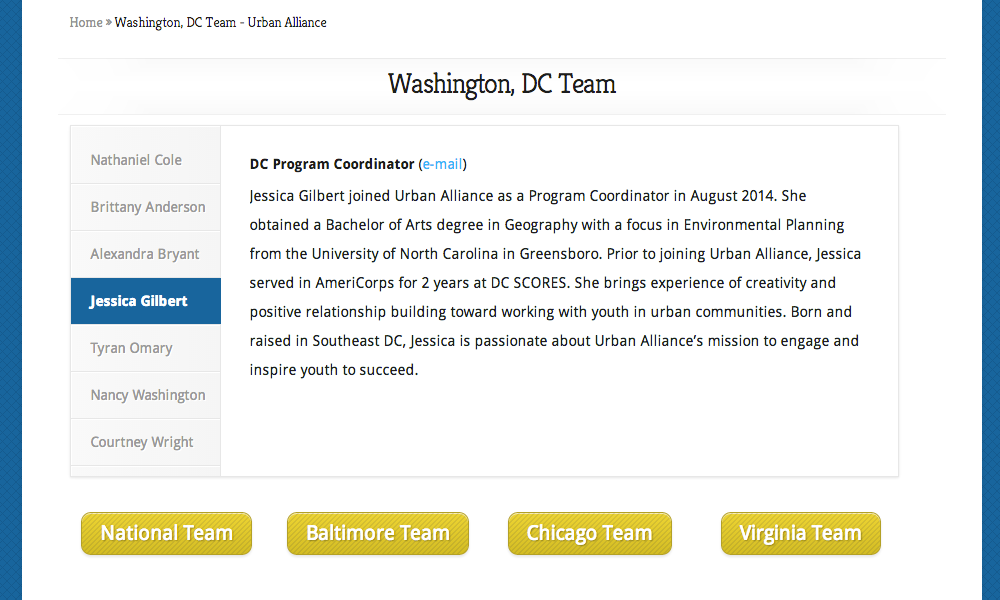Click the current page name in breadcrumb

(220, 22)
